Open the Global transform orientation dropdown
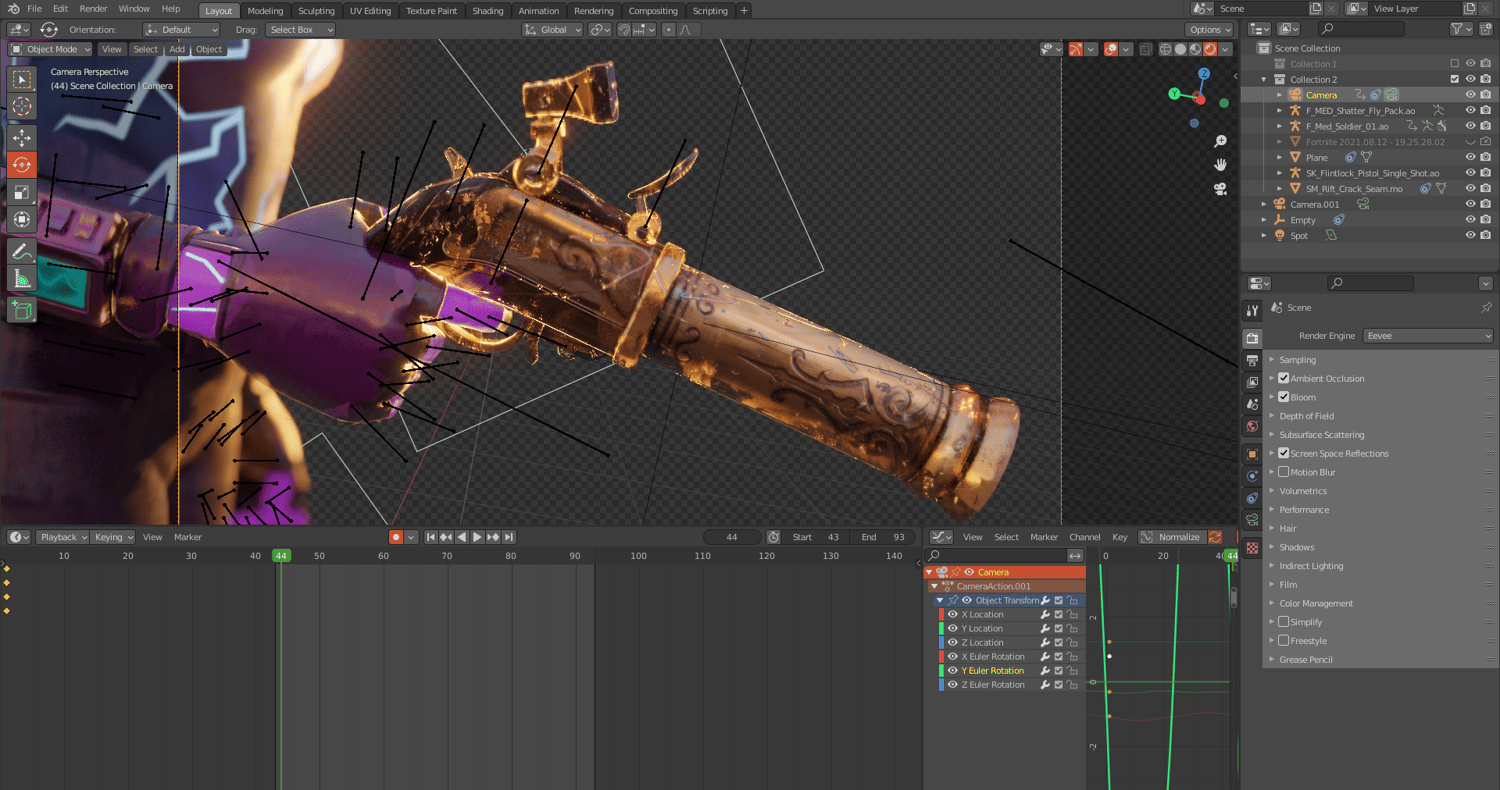Image resolution: width=1500 pixels, height=790 pixels. (x=553, y=30)
